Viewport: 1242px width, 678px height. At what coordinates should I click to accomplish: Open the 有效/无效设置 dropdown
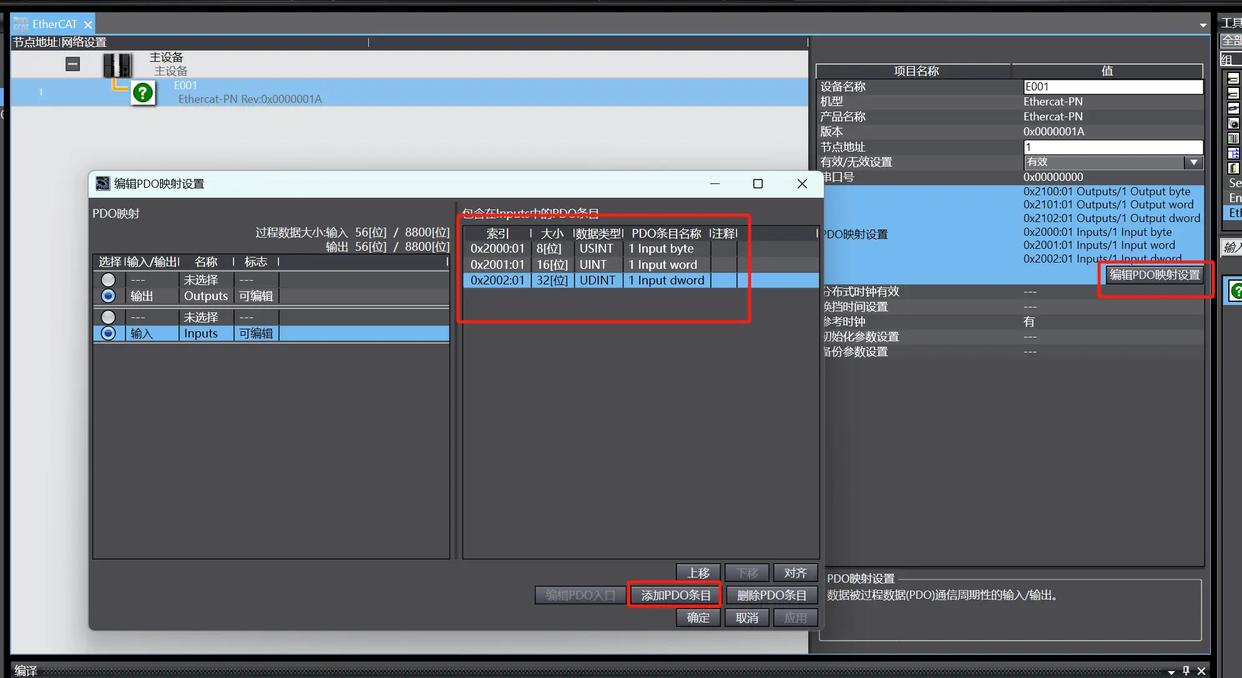(x=1193, y=162)
